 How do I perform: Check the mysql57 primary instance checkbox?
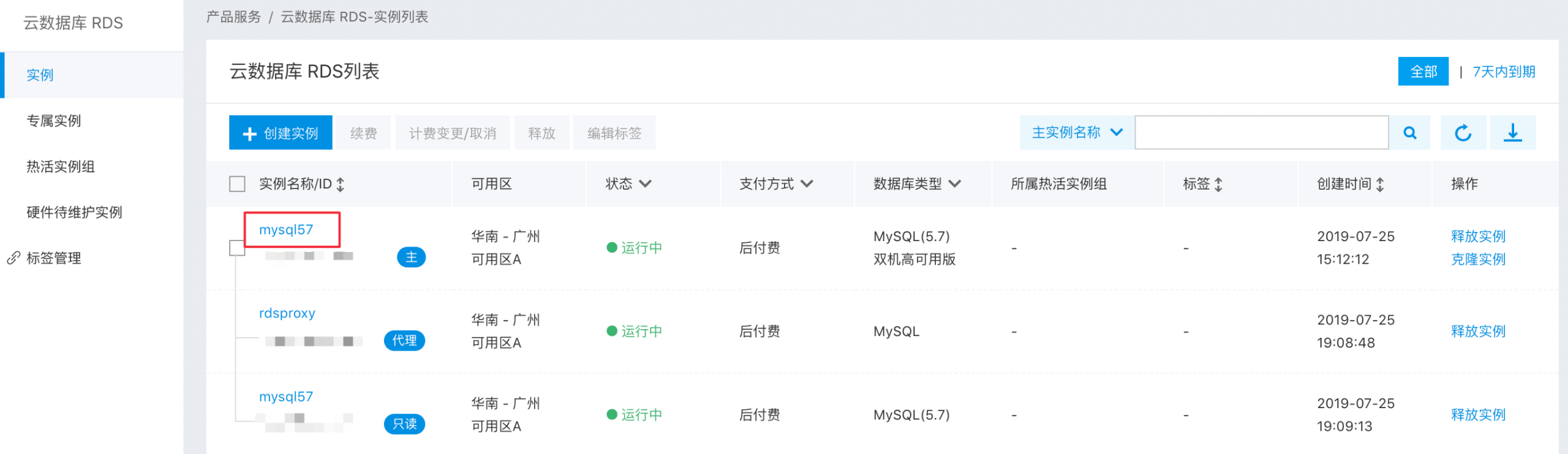236,248
